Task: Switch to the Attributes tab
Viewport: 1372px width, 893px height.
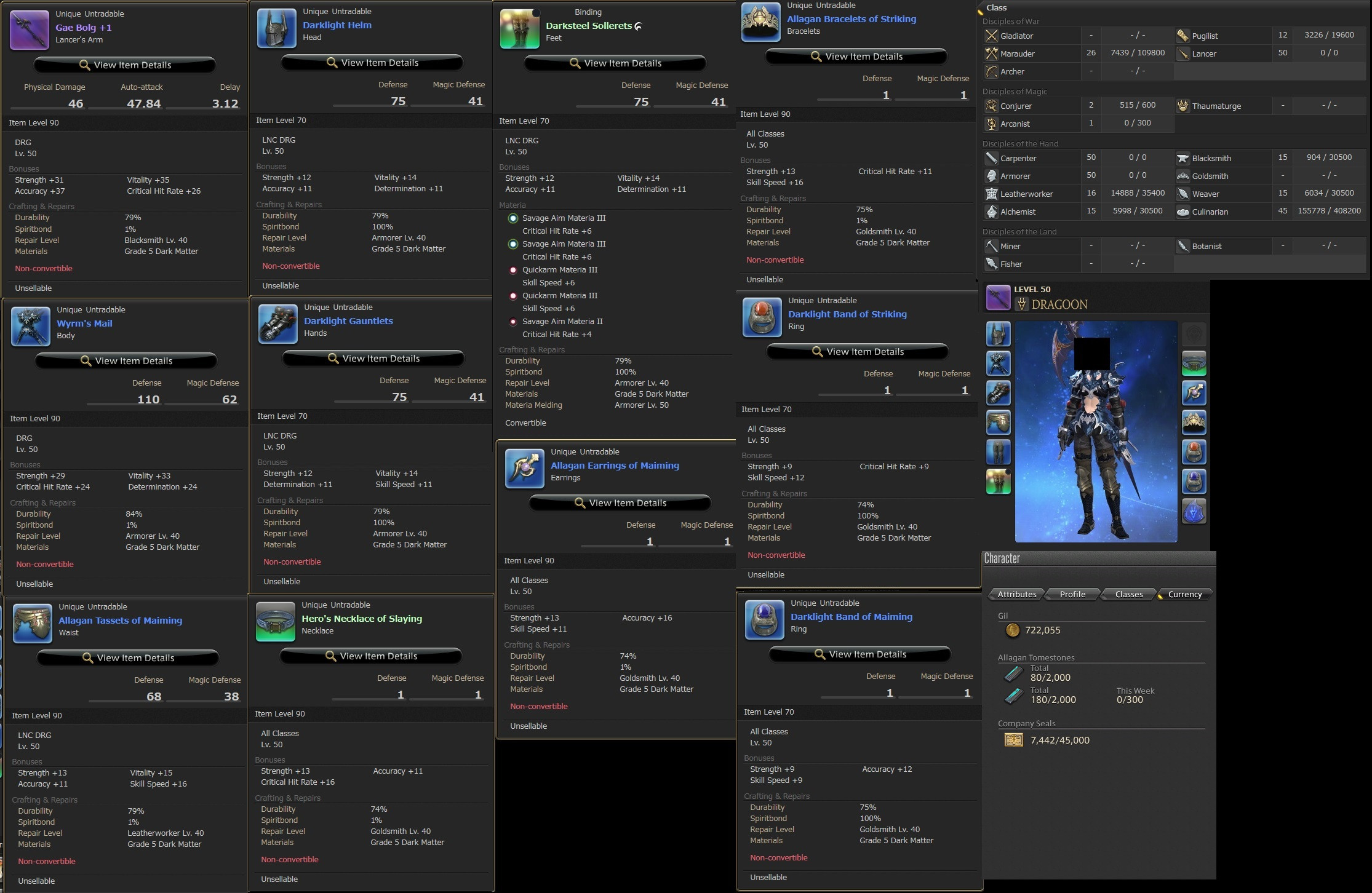Action: (1016, 594)
